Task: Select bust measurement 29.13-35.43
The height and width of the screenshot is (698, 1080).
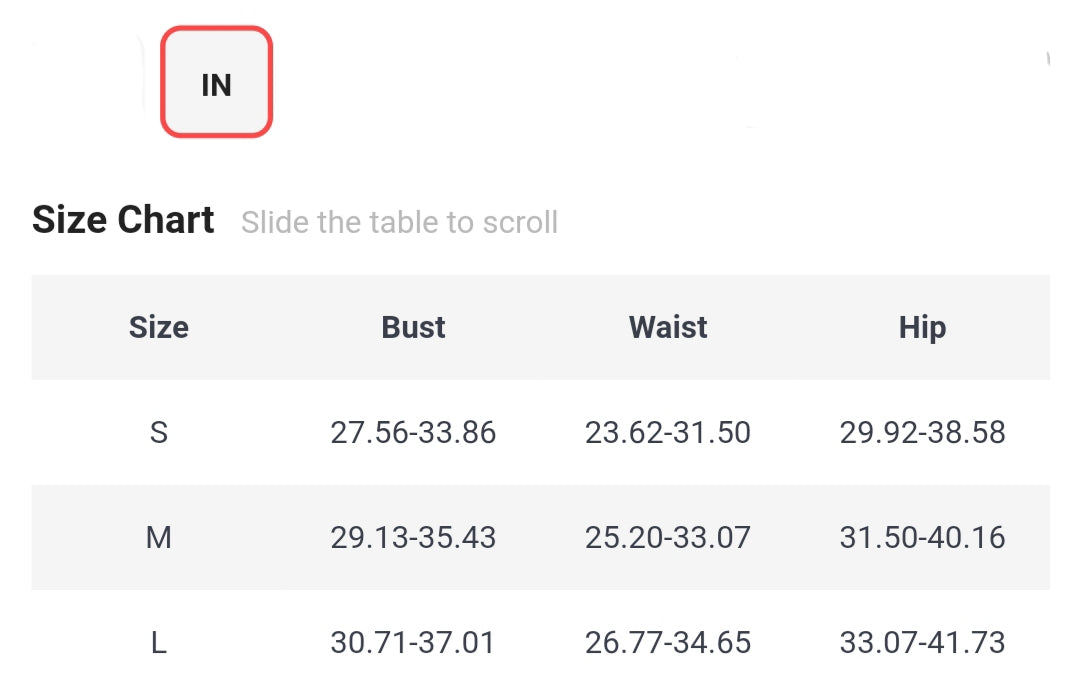Action: 413,538
